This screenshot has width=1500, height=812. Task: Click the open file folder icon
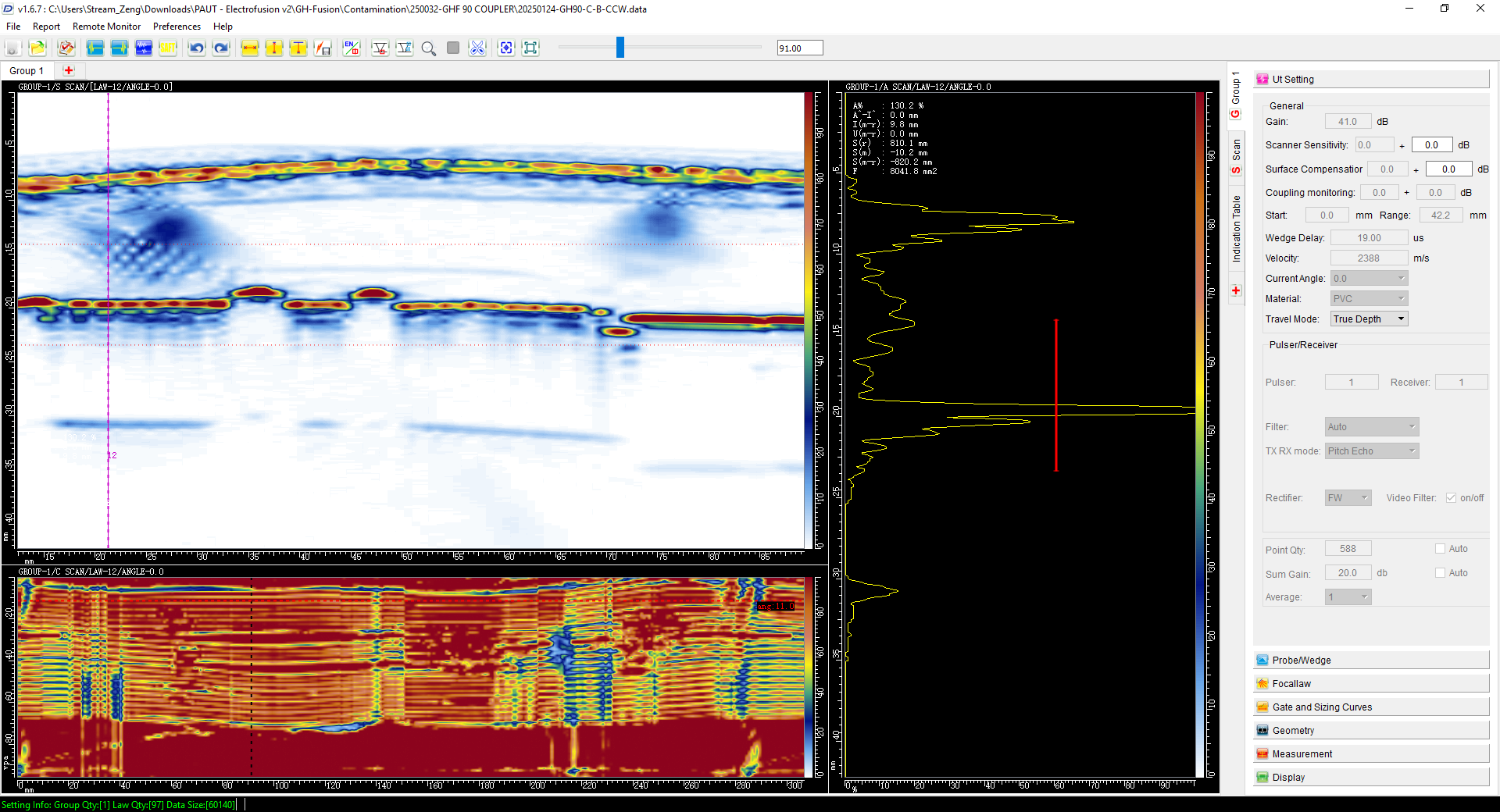37,48
